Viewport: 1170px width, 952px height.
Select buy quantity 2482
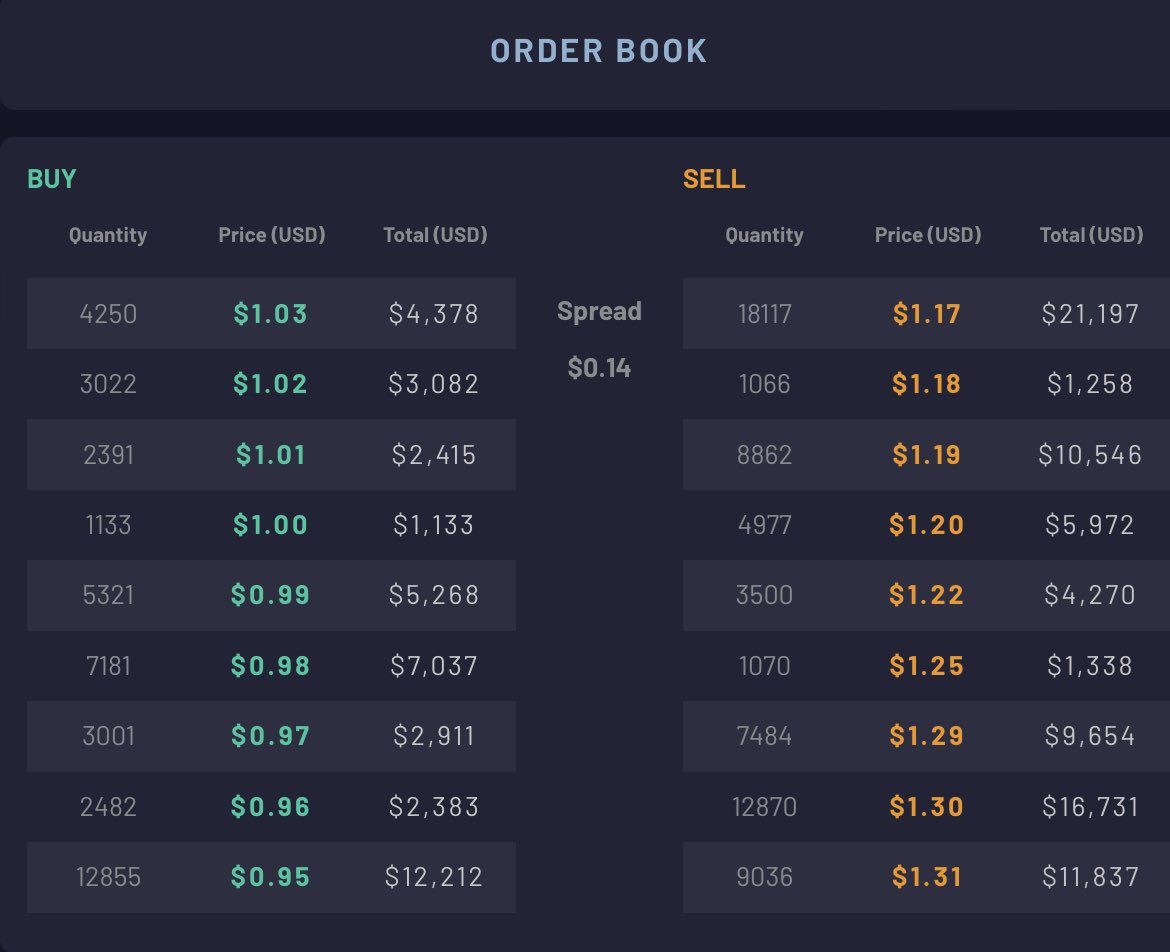[x=108, y=807]
